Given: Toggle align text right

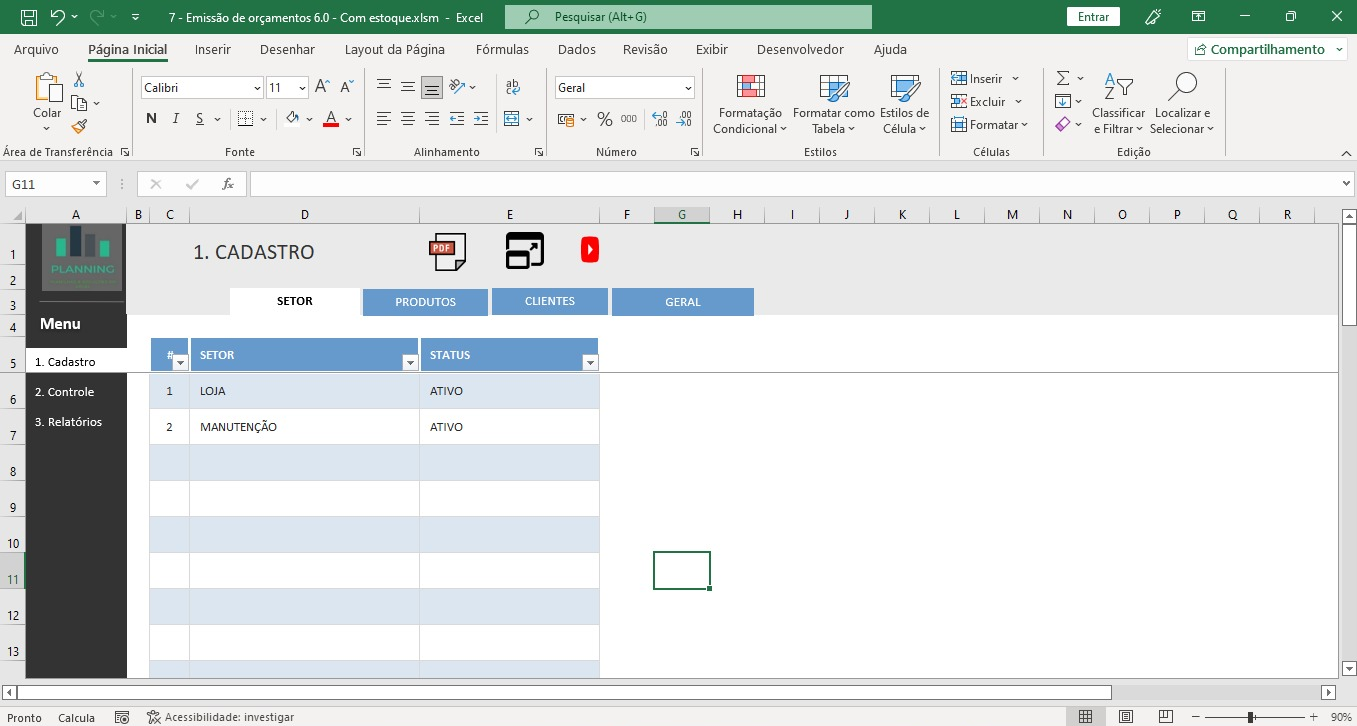Looking at the screenshot, I should pos(432,119).
